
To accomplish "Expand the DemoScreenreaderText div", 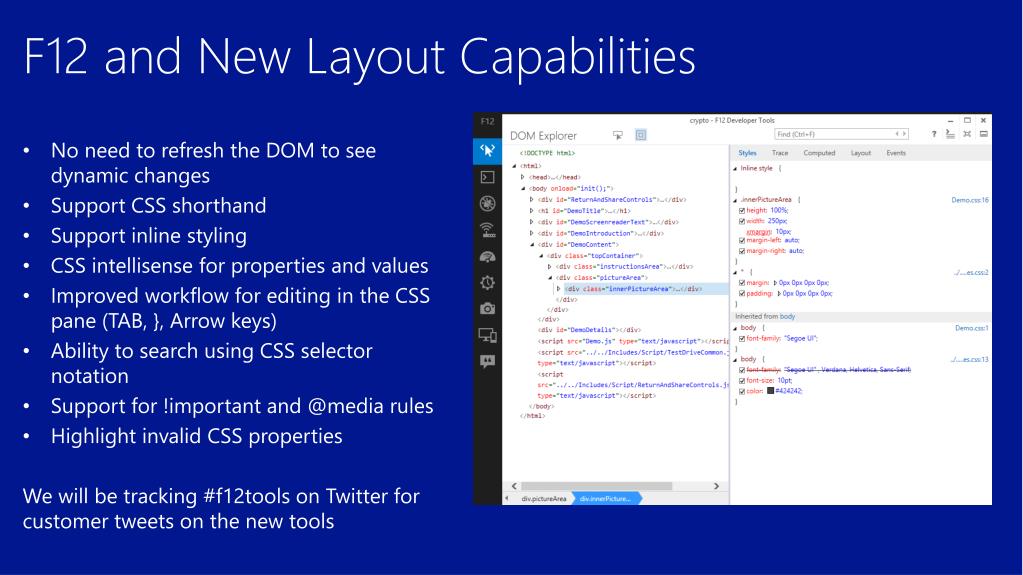I will pyautogui.click(x=531, y=222).
